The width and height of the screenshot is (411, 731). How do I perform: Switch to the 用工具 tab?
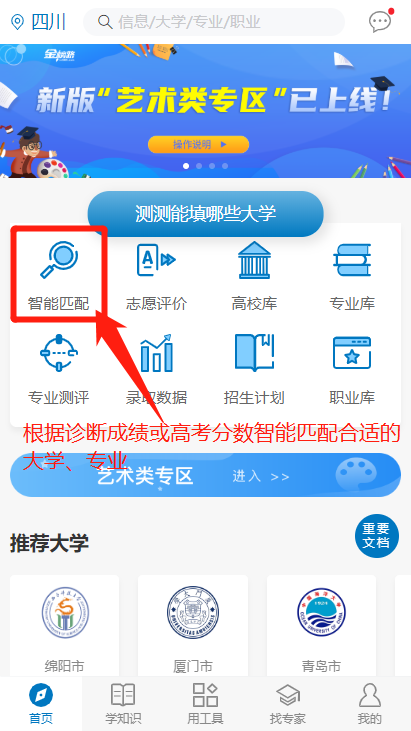(x=206, y=704)
